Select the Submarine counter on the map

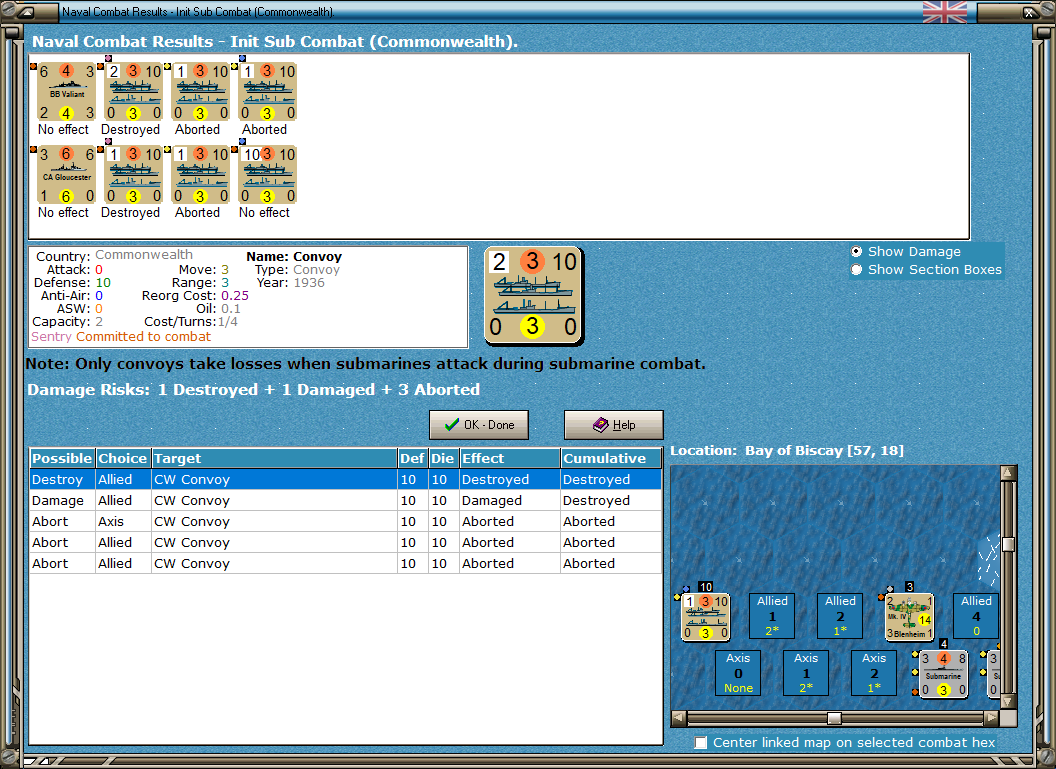(x=944, y=674)
